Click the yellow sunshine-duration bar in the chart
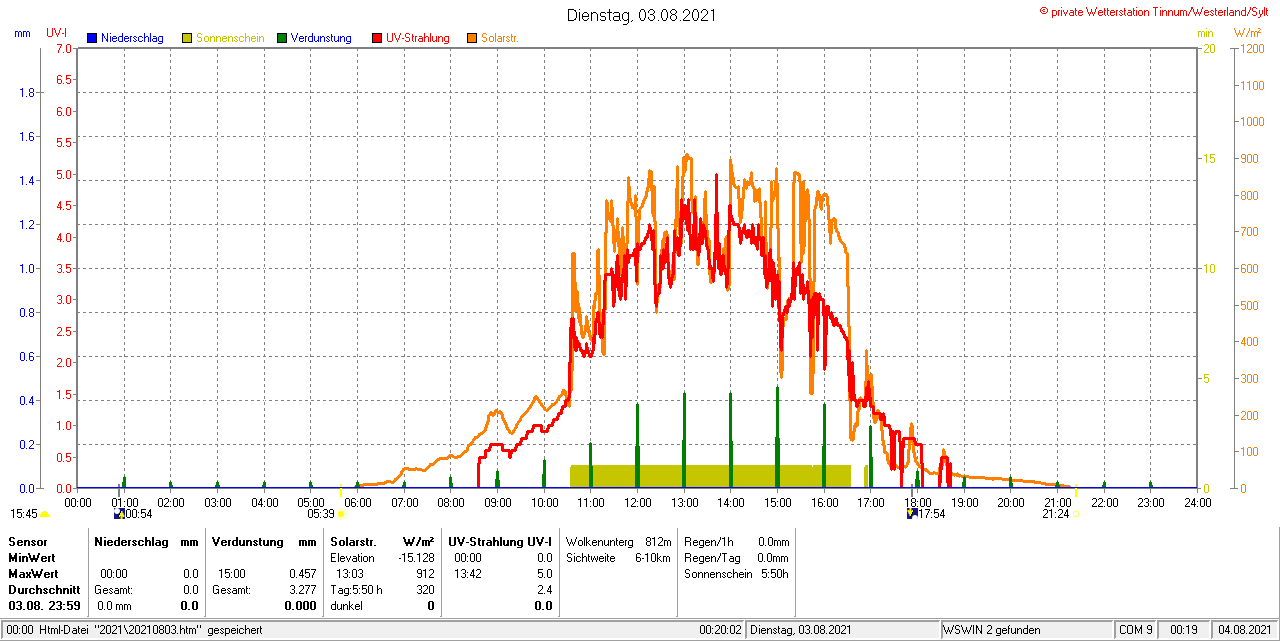Image resolution: width=1280 pixels, height=641 pixels. pyautogui.click(x=710, y=476)
